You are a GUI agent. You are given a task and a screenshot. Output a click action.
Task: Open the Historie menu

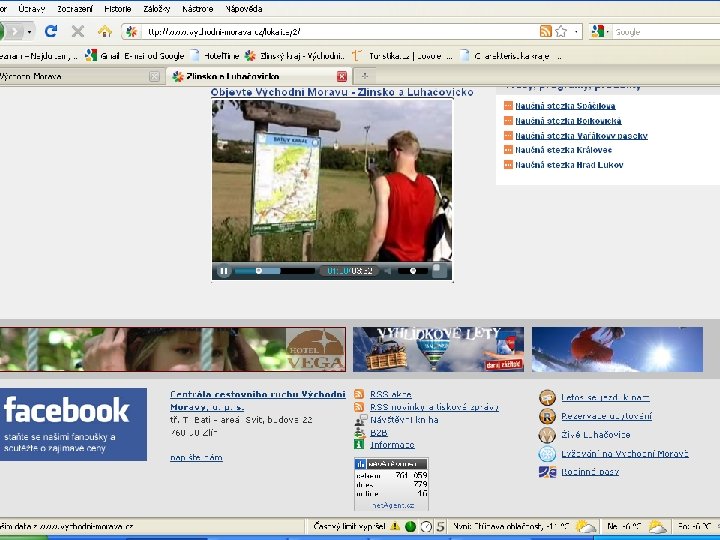pos(118,9)
